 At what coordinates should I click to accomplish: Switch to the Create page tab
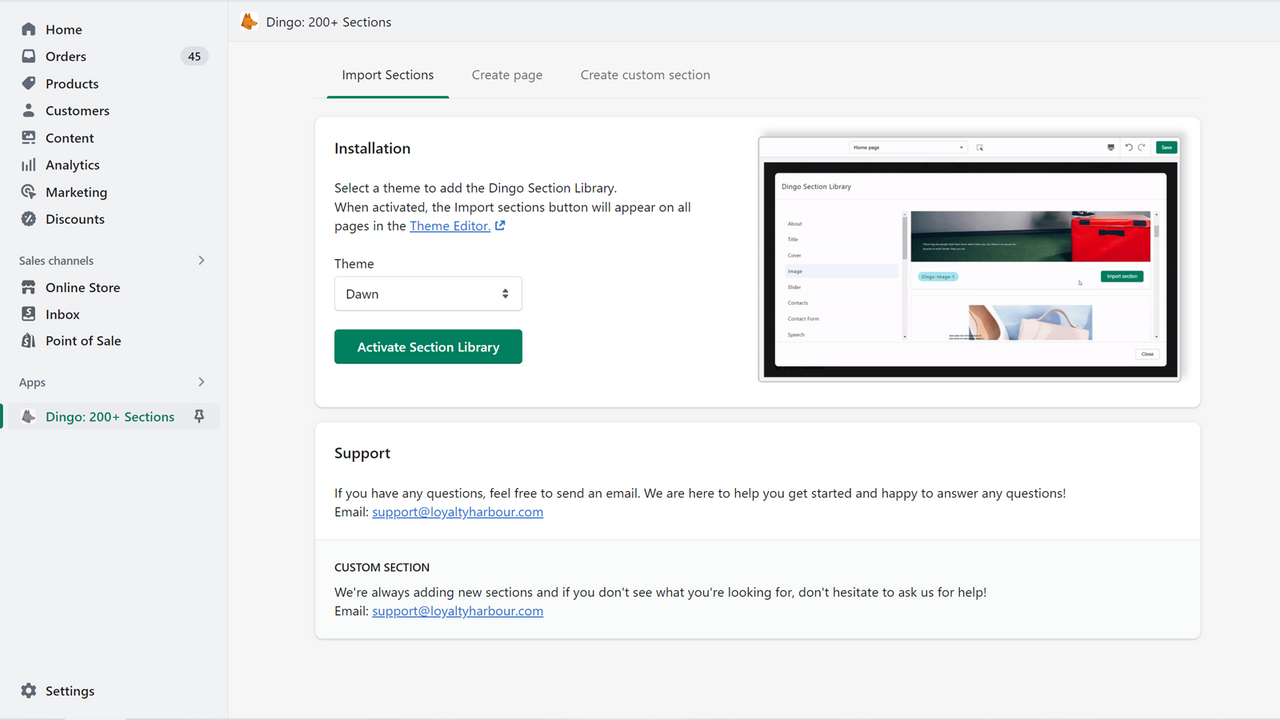pyautogui.click(x=506, y=74)
